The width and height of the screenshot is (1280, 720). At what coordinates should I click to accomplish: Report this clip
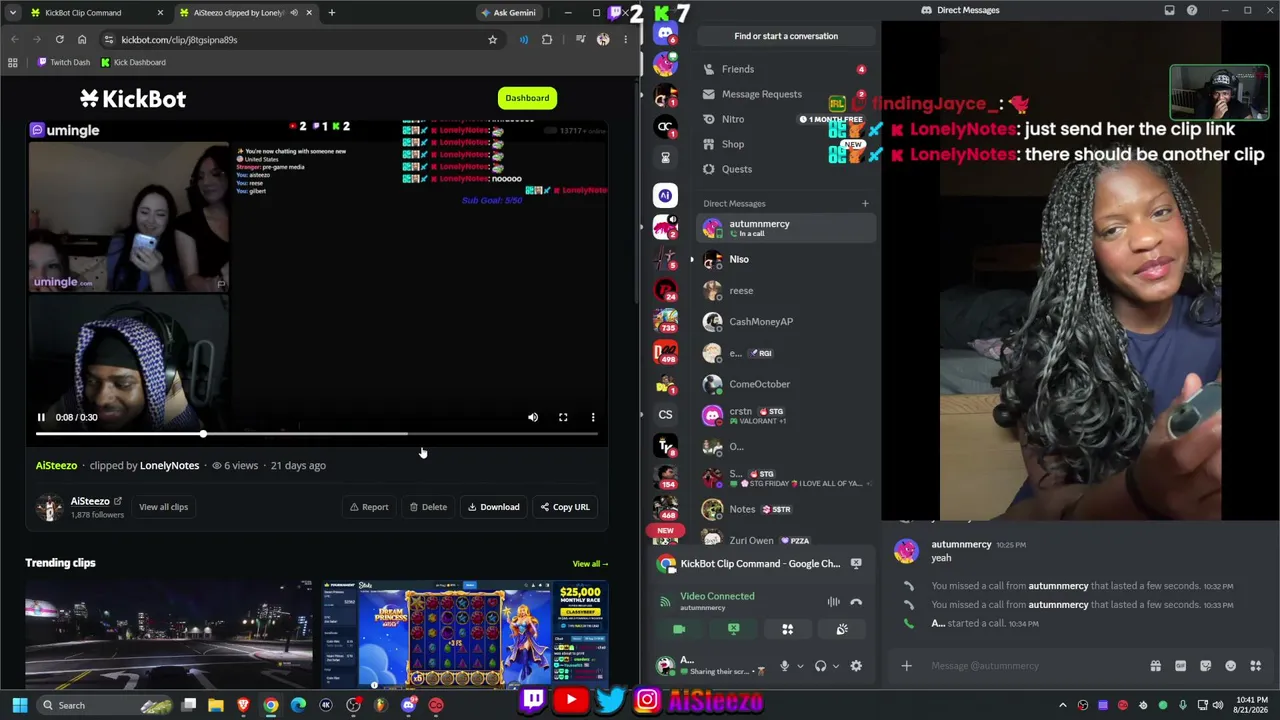coord(369,507)
